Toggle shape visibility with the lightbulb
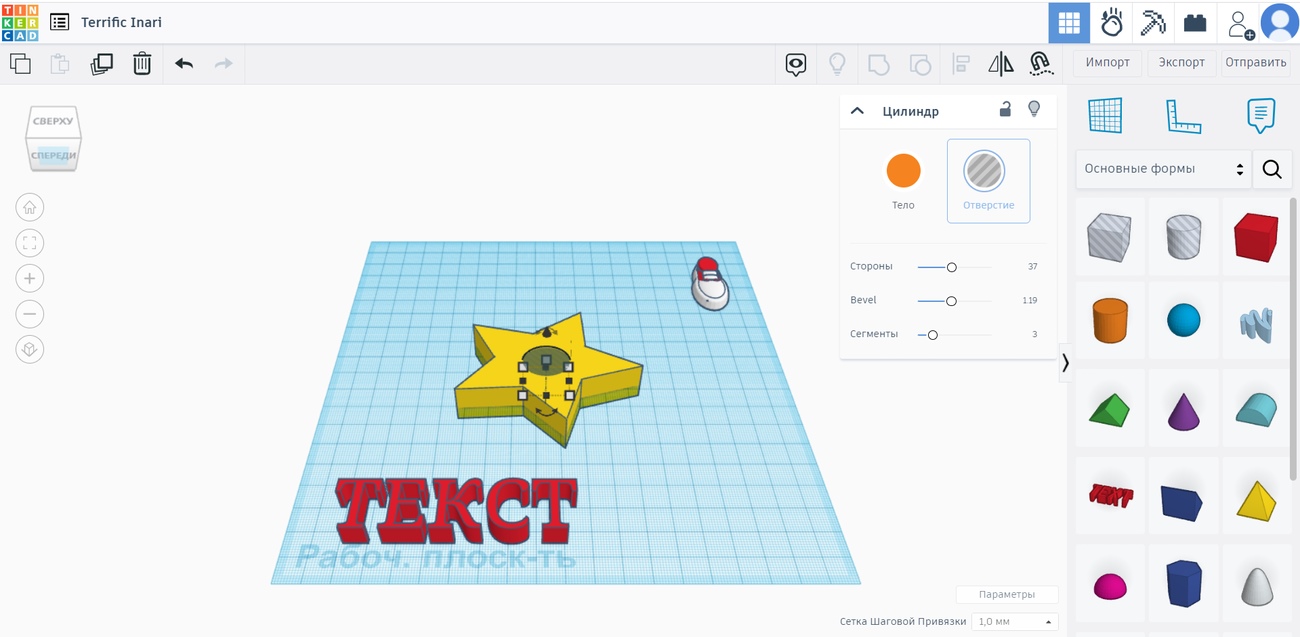The width and height of the screenshot is (1300, 637). [1034, 110]
